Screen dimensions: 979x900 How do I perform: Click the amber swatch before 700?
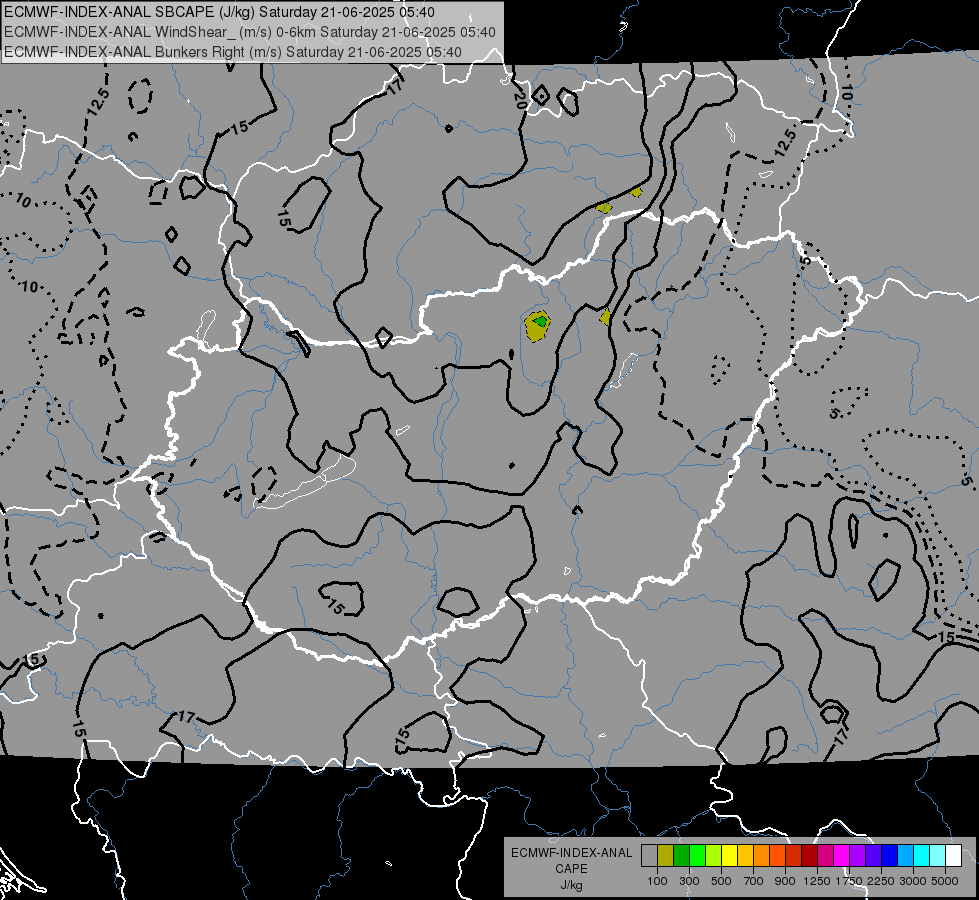745,855
